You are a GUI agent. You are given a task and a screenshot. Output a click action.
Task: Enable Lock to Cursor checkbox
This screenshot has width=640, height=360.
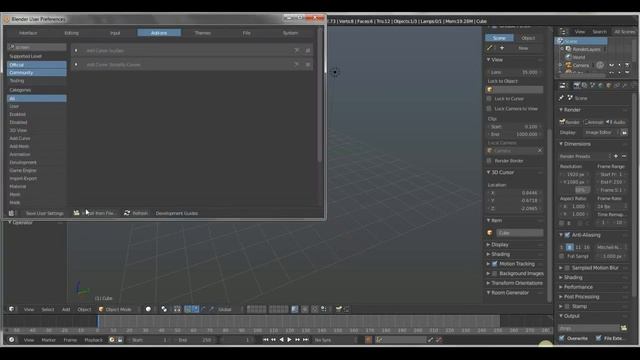coord(489,99)
